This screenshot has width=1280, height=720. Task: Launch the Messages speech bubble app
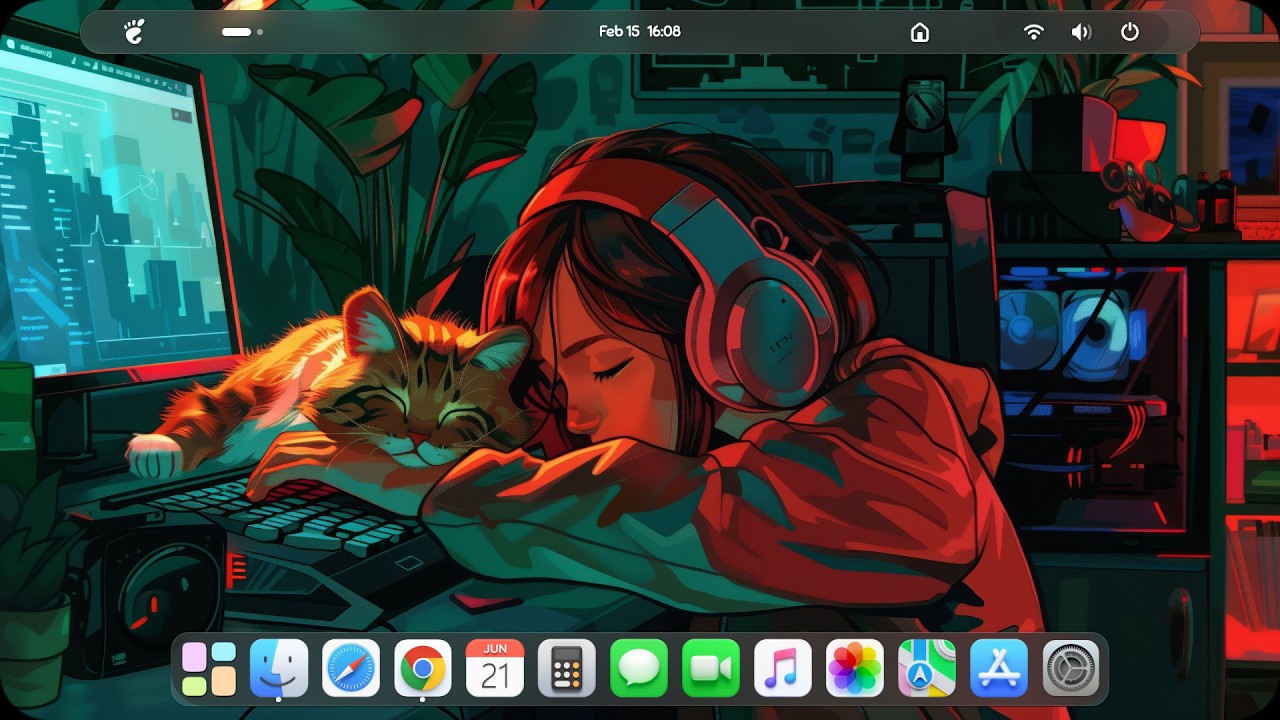pos(639,668)
